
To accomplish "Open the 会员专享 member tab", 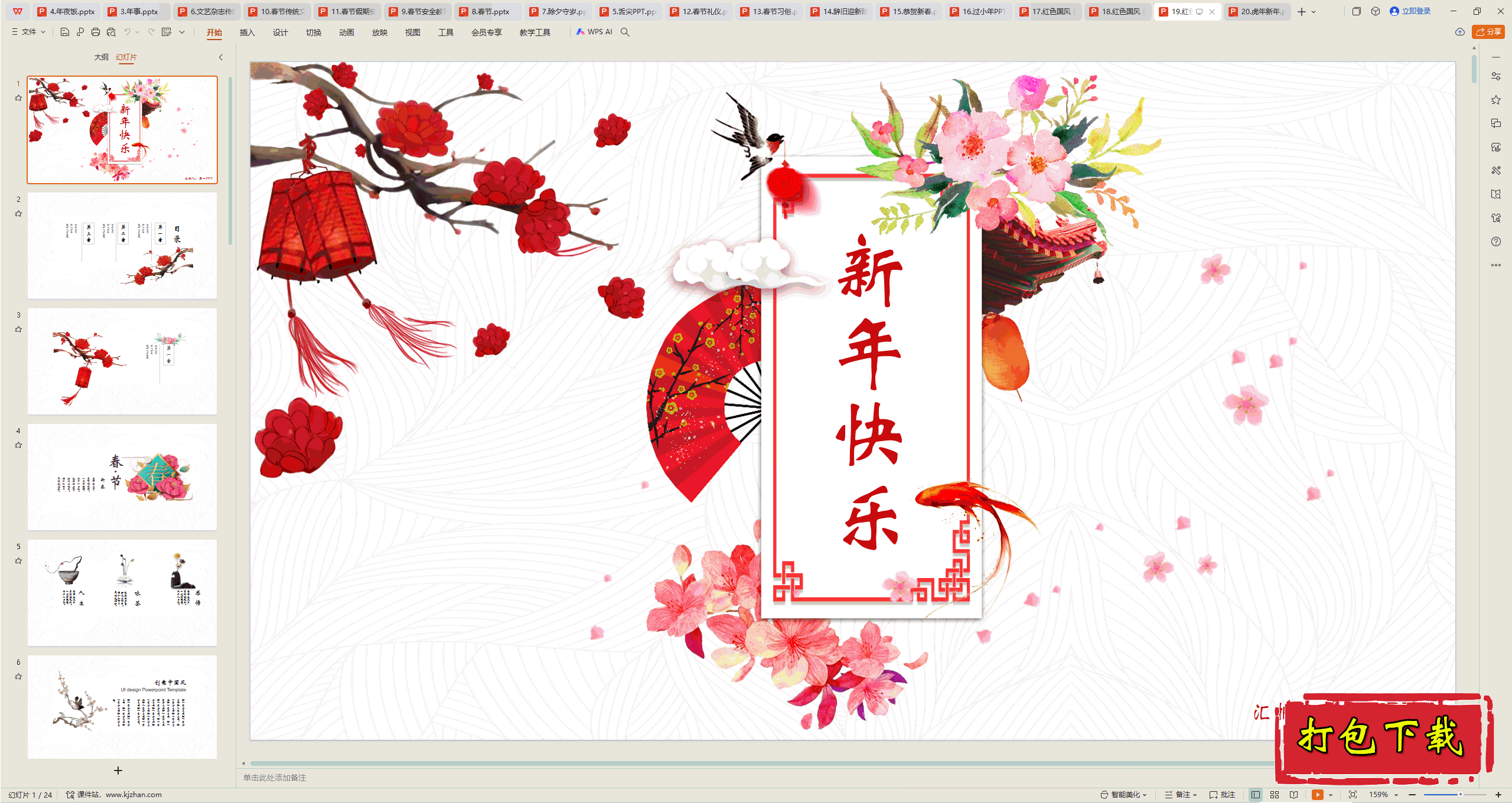I will [x=486, y=32].
